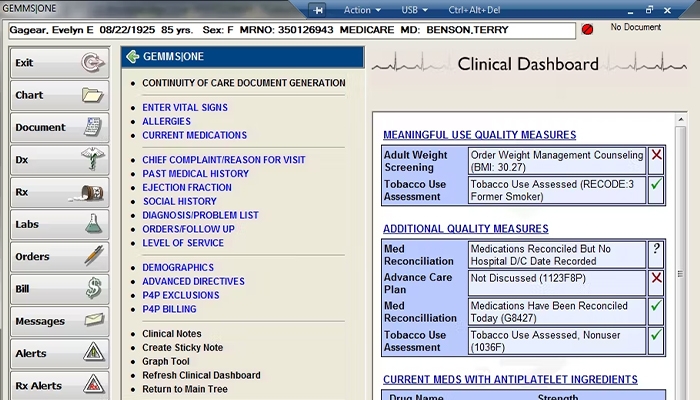
Task: Open the Document notepad icon
Action: pos(93,127)
